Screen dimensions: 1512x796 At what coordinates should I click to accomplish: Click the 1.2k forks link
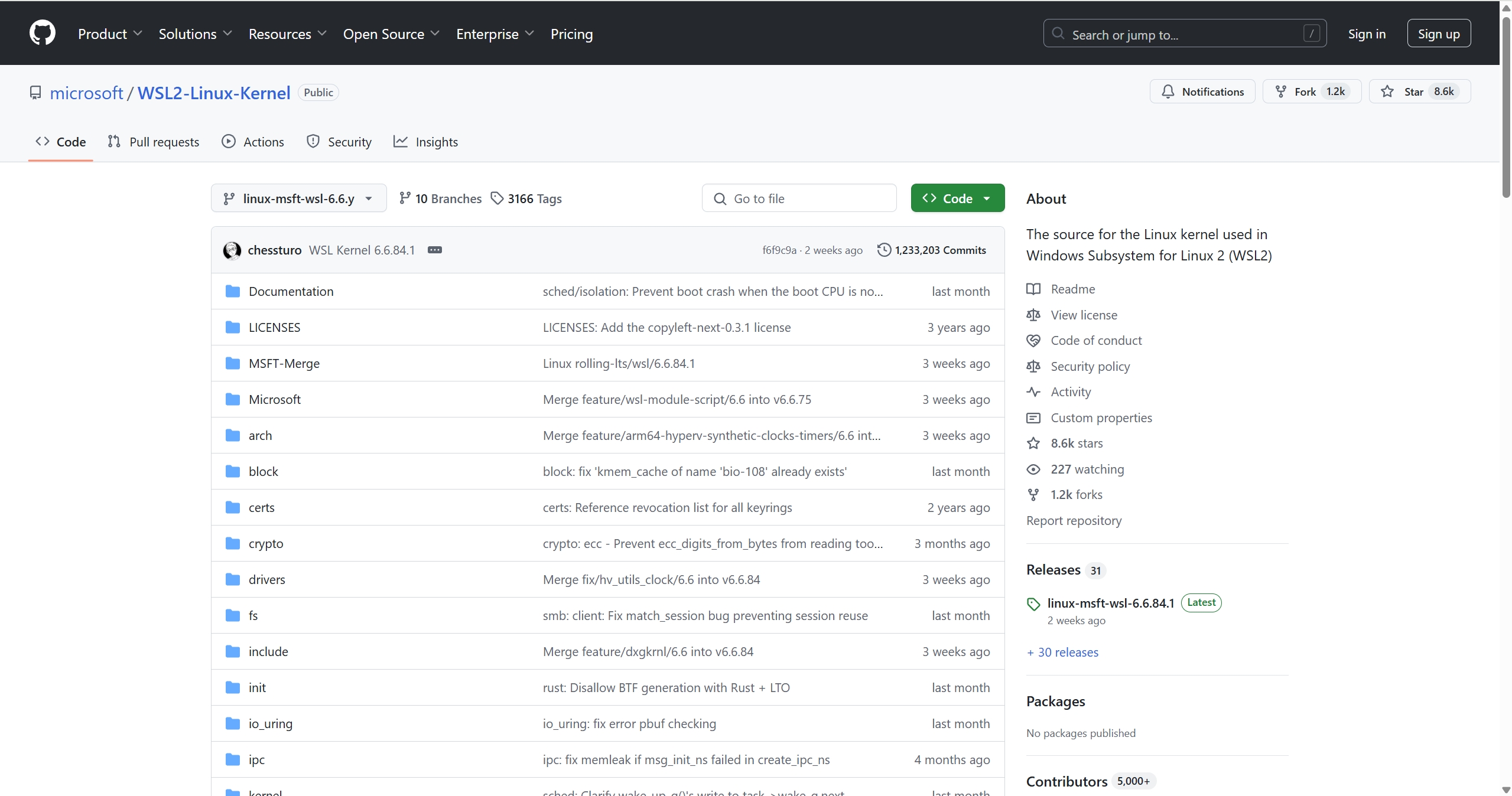click(x=1076, y=494)
